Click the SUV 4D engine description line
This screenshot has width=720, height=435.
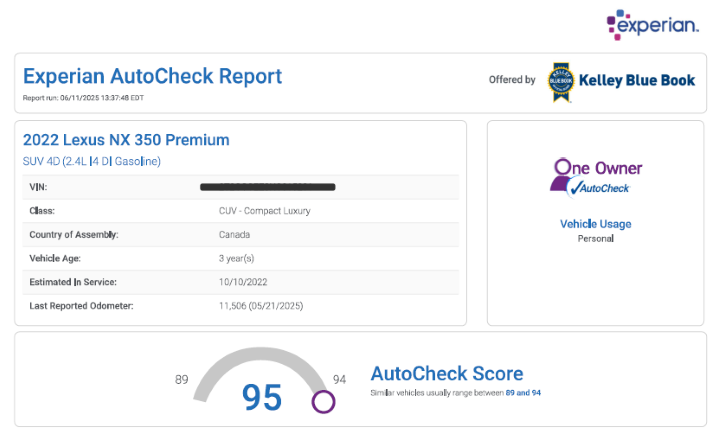92,161
